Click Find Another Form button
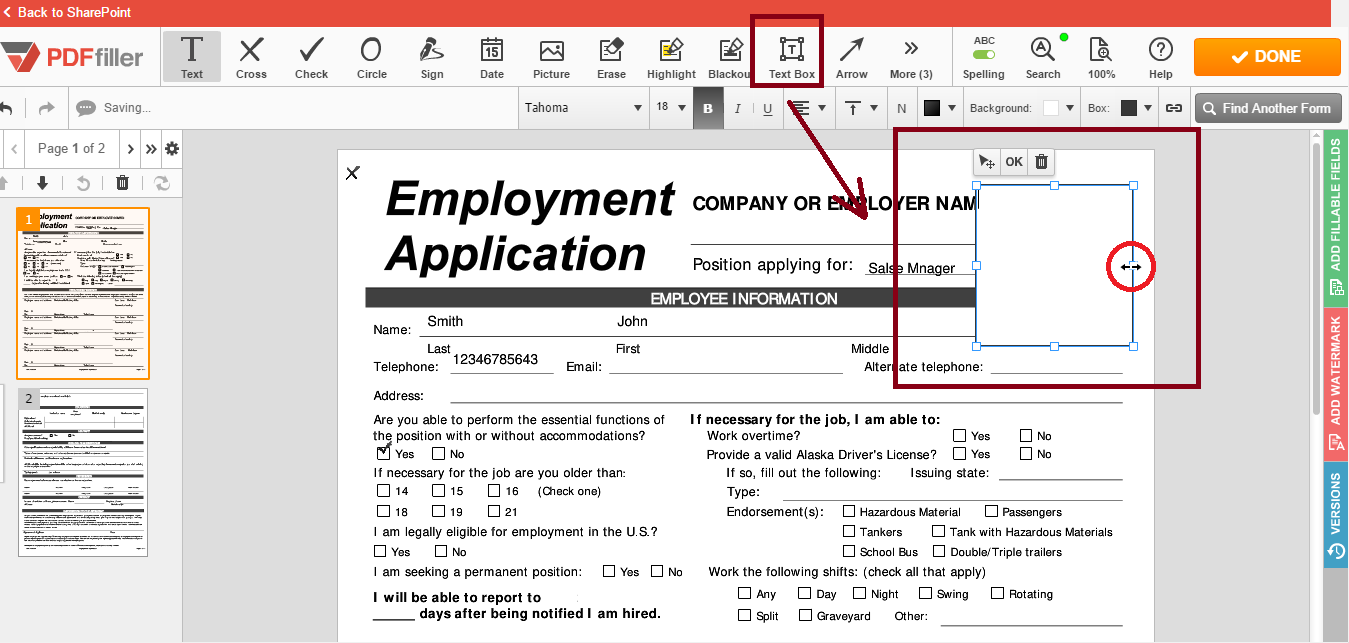The height and width of the screenshot is (643, 1349). 1267,108
